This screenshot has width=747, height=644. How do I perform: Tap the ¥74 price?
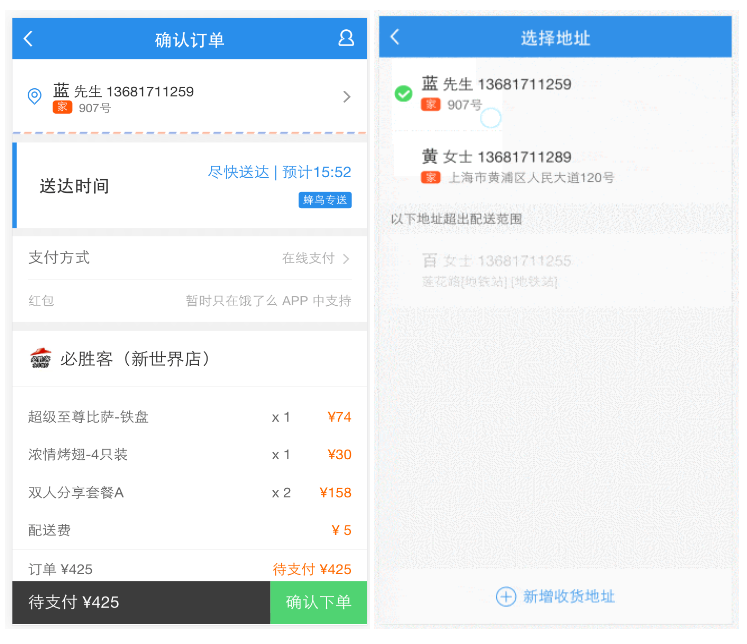pos(339,417)
